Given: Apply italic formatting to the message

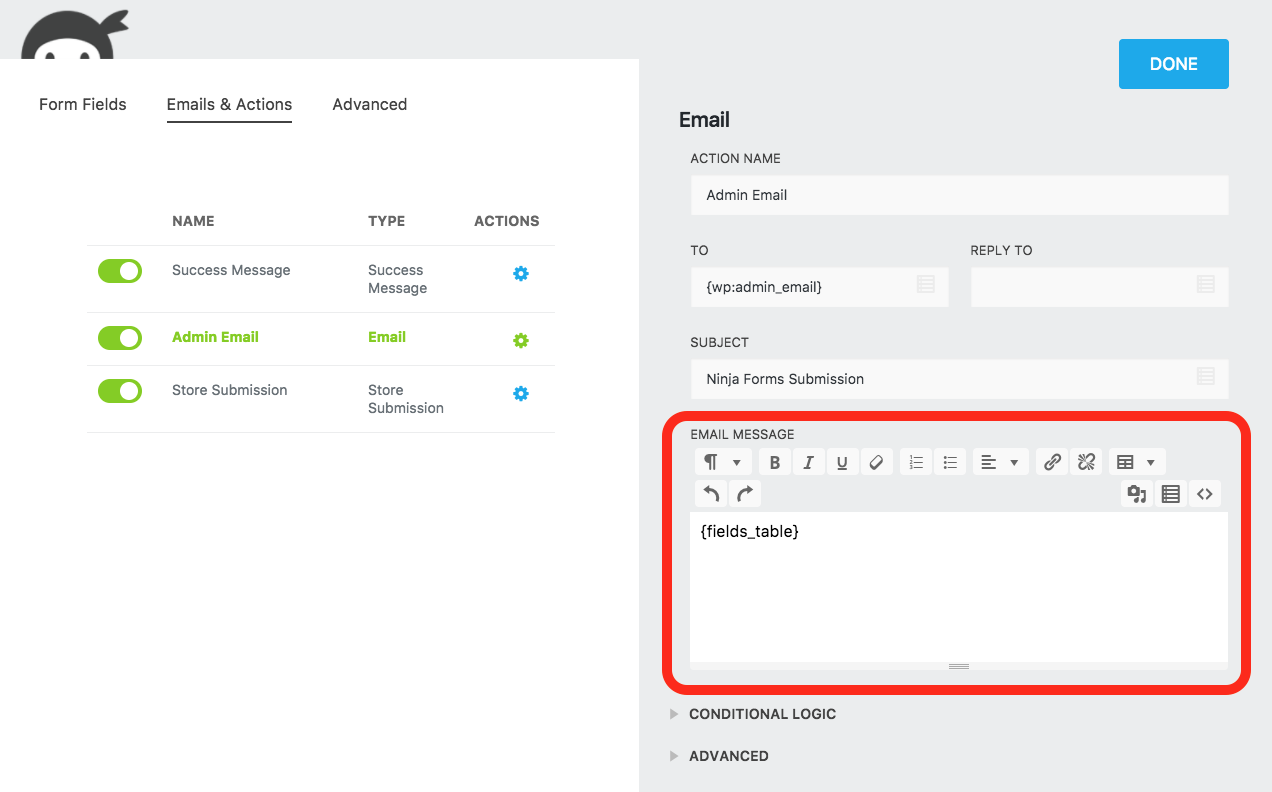Looking at the screenshot, I should (809, 461).
